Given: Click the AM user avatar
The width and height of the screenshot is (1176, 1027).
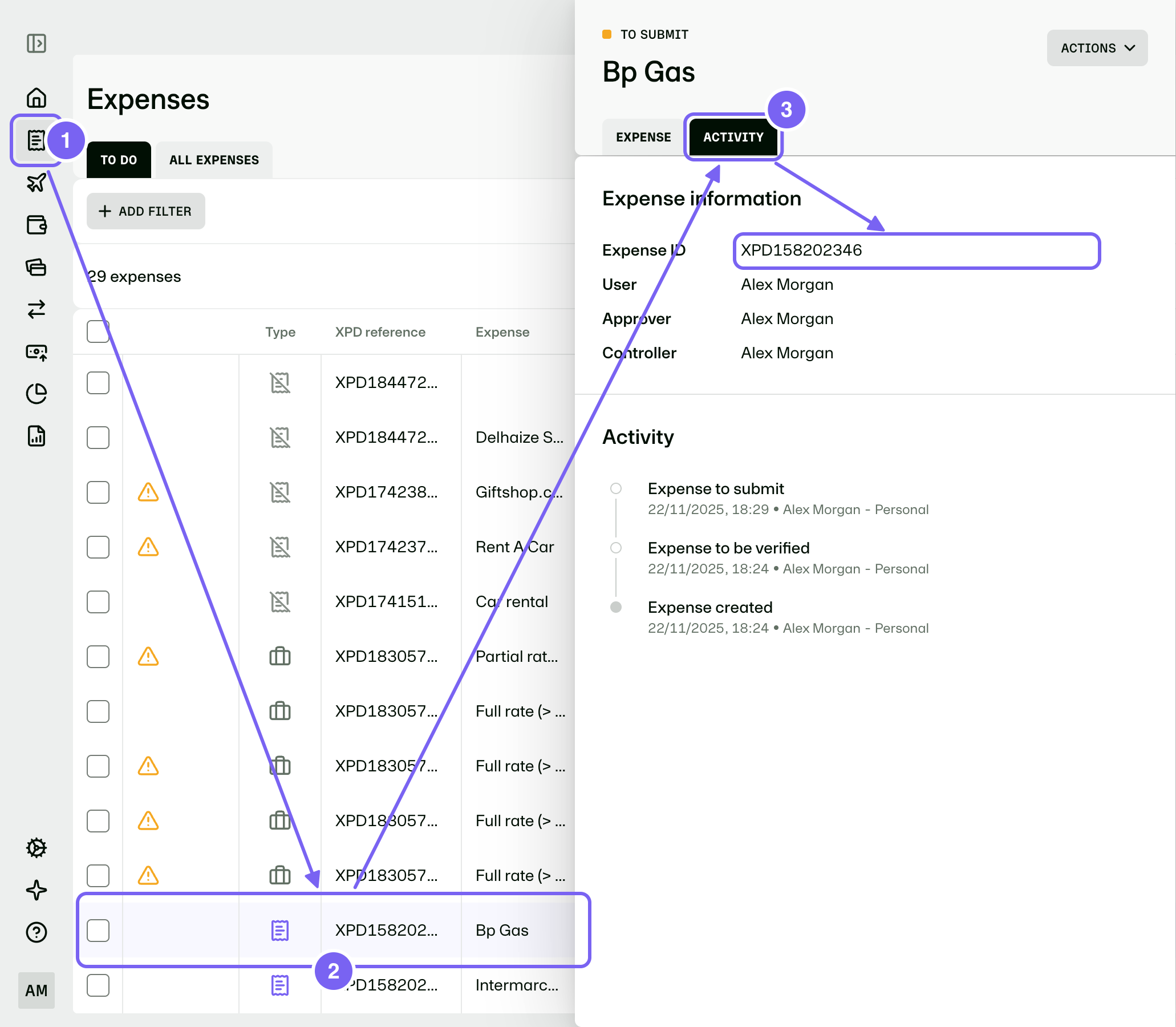Looking at the screenshot, I should [x=36, y=990].
